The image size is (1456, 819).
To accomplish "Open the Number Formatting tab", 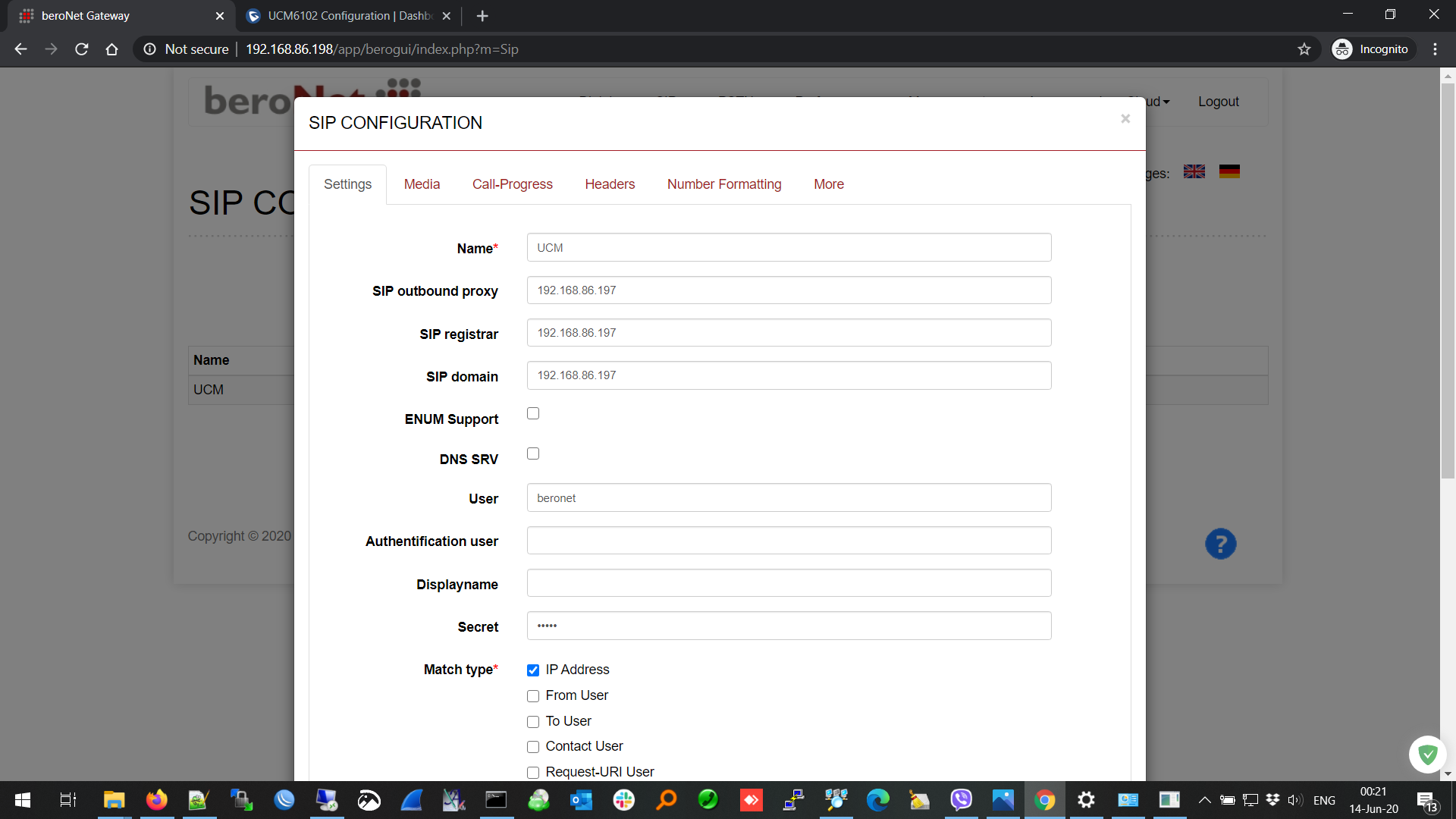I will click(723, 184).
